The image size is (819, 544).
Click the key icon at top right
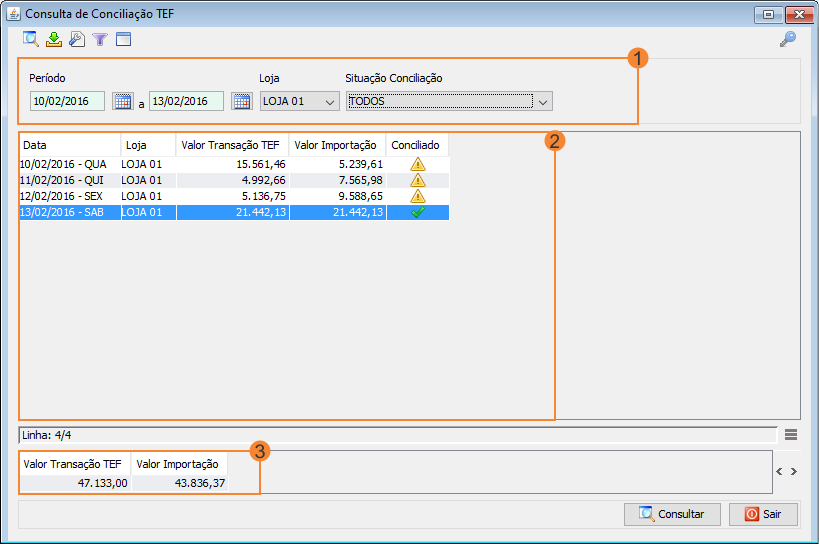[x=788, y=39]
